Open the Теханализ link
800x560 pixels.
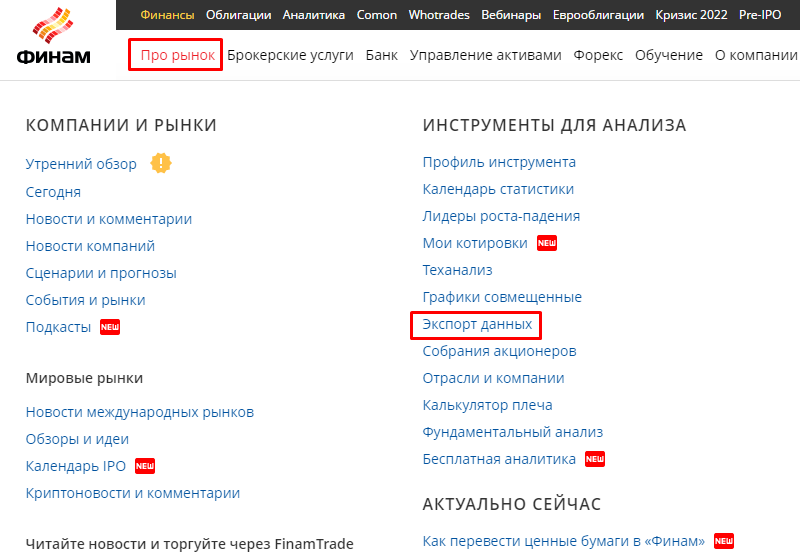457,270
